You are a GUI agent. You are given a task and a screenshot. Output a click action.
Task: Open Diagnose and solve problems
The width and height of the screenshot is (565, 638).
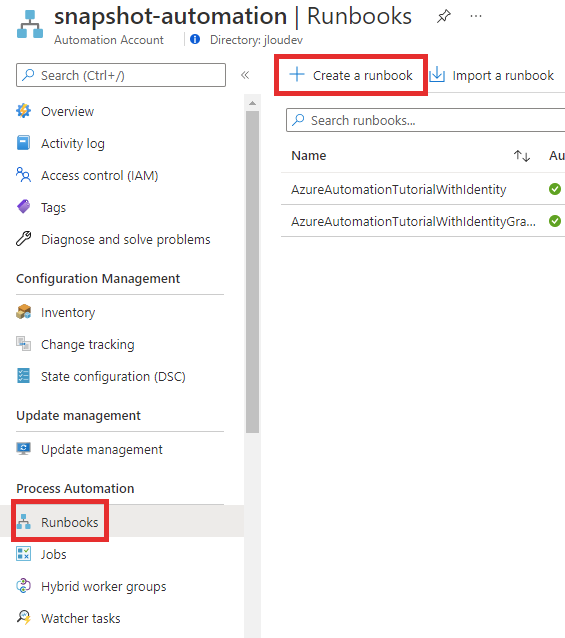coord(126,240)
